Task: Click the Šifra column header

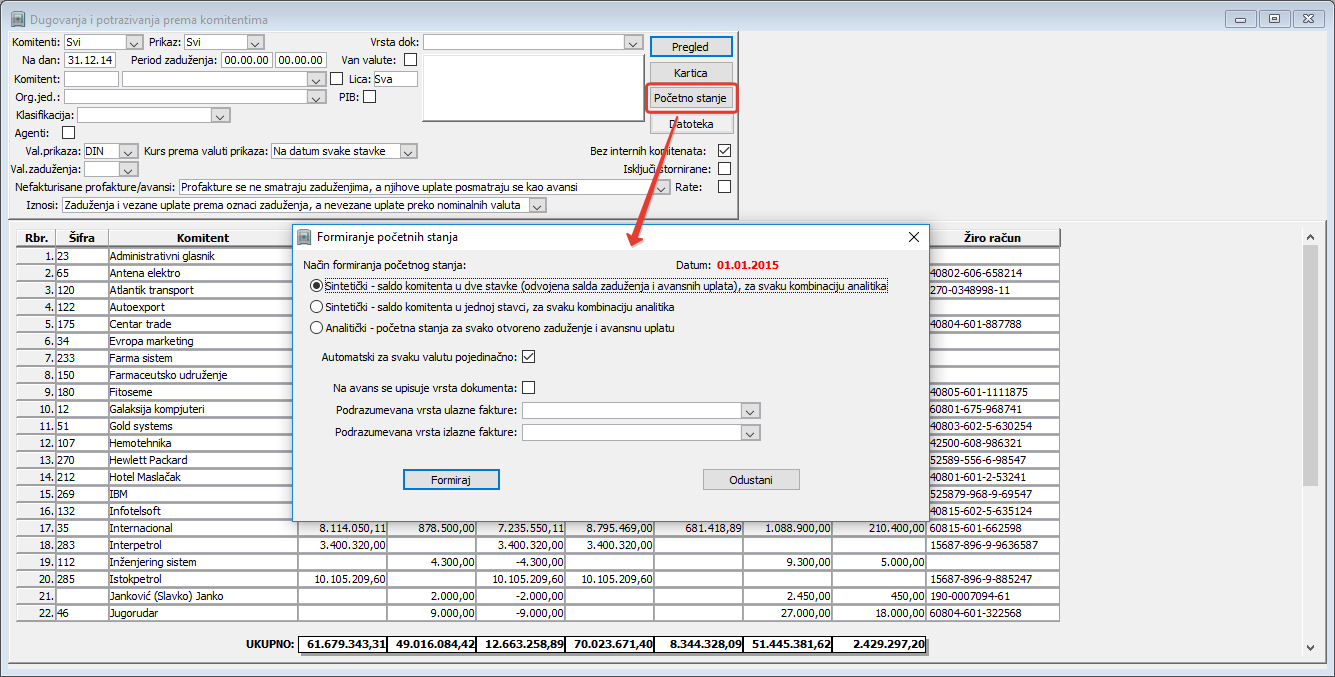Action: click(82, 238)
